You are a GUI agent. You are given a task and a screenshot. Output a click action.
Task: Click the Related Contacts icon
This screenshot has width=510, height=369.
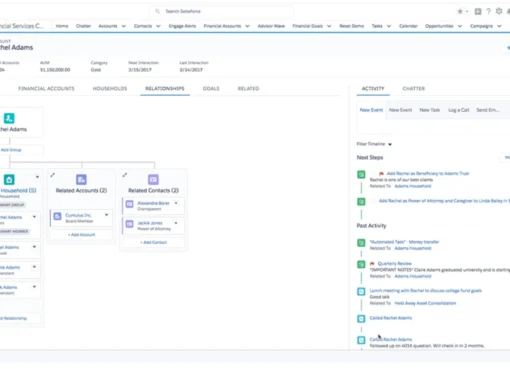[153, 180]
